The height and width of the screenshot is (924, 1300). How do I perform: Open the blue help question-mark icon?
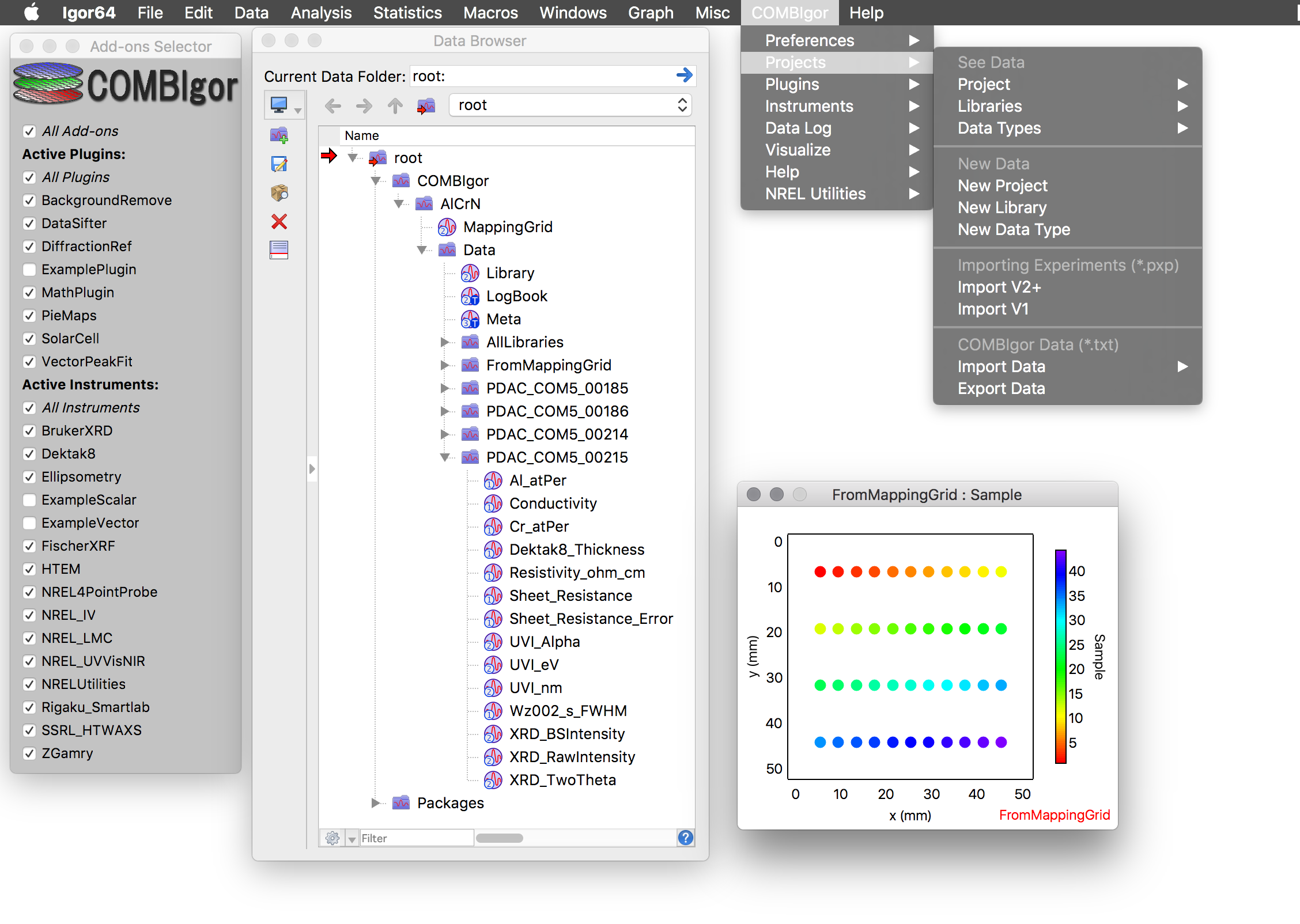[685, 838]
